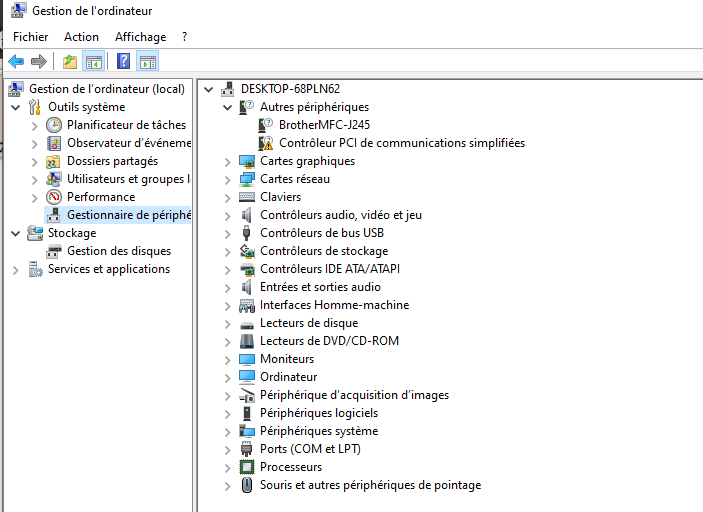Select Périphériques logiciels category
Viewport: 703px width, 512px height.
(x=319, y=412)
